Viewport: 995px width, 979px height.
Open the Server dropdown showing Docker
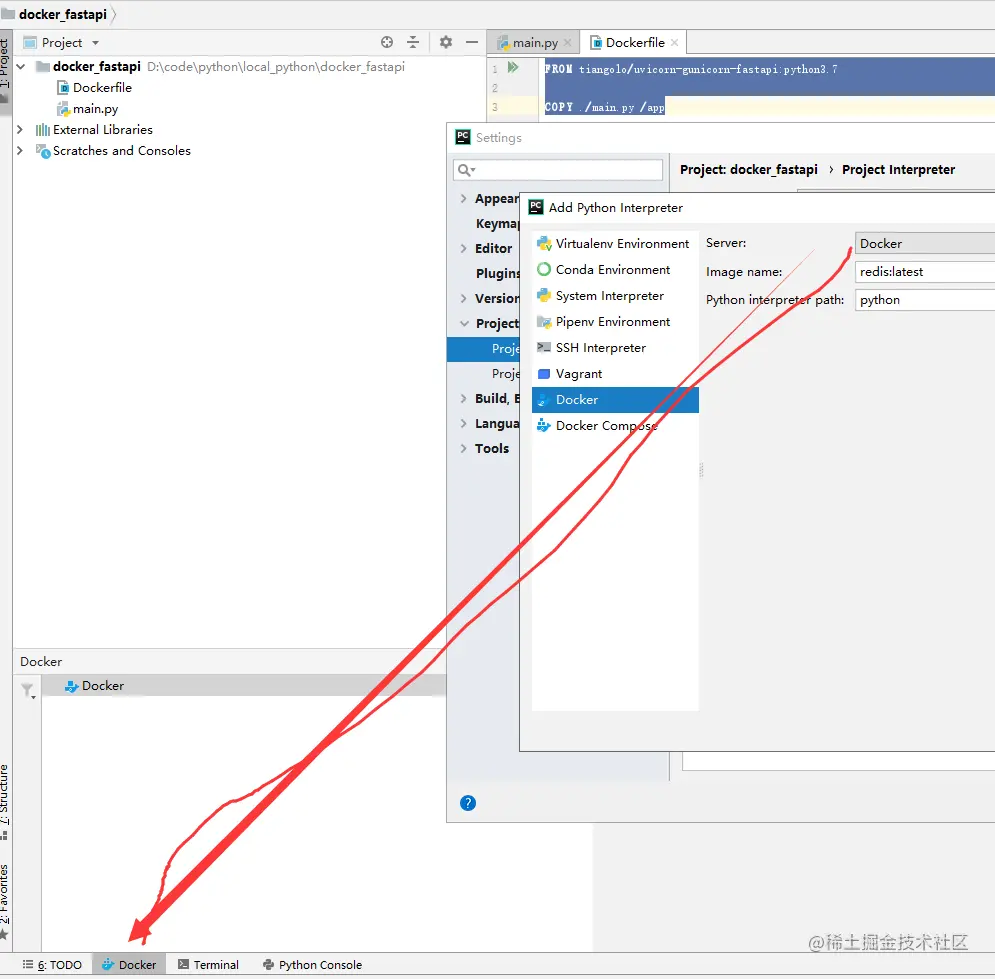[925, 244]
